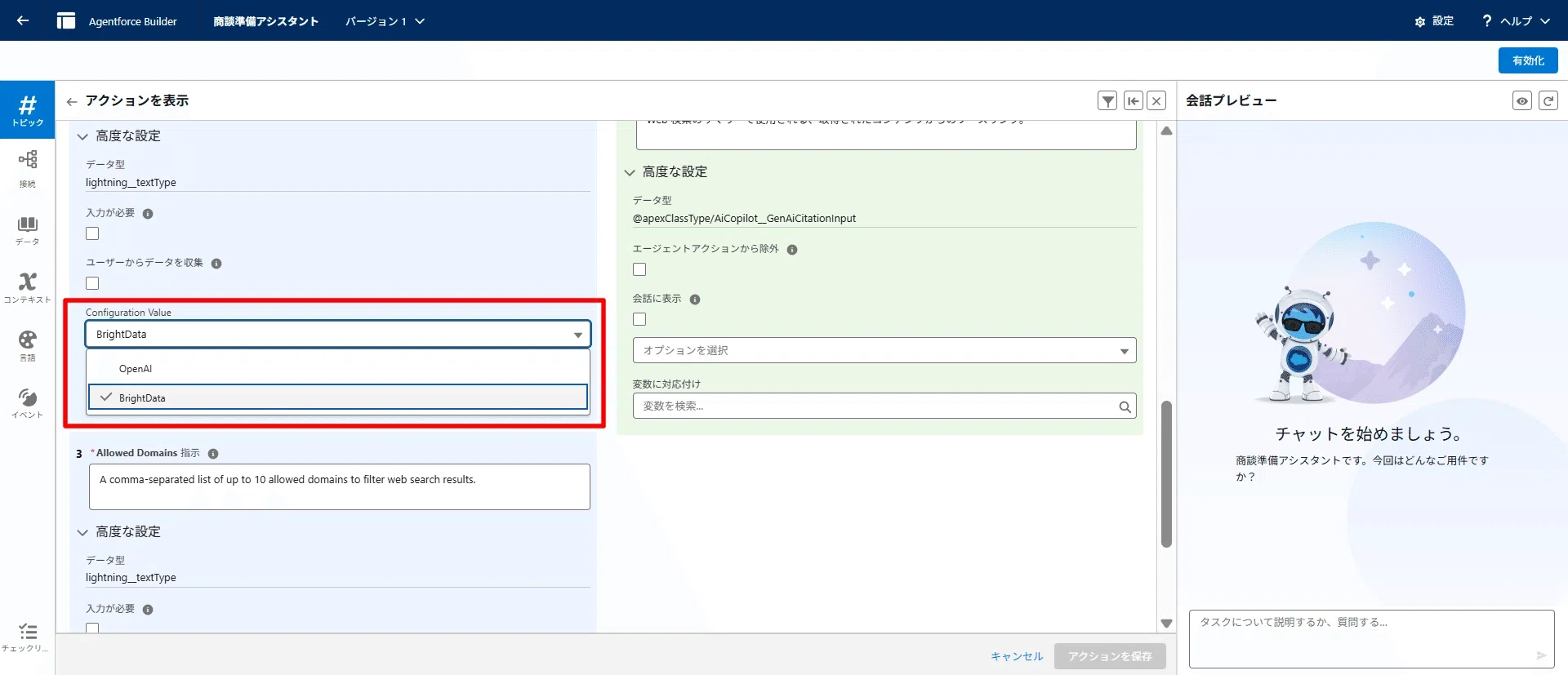Click the 変数を検索 input field

(884, 406)
